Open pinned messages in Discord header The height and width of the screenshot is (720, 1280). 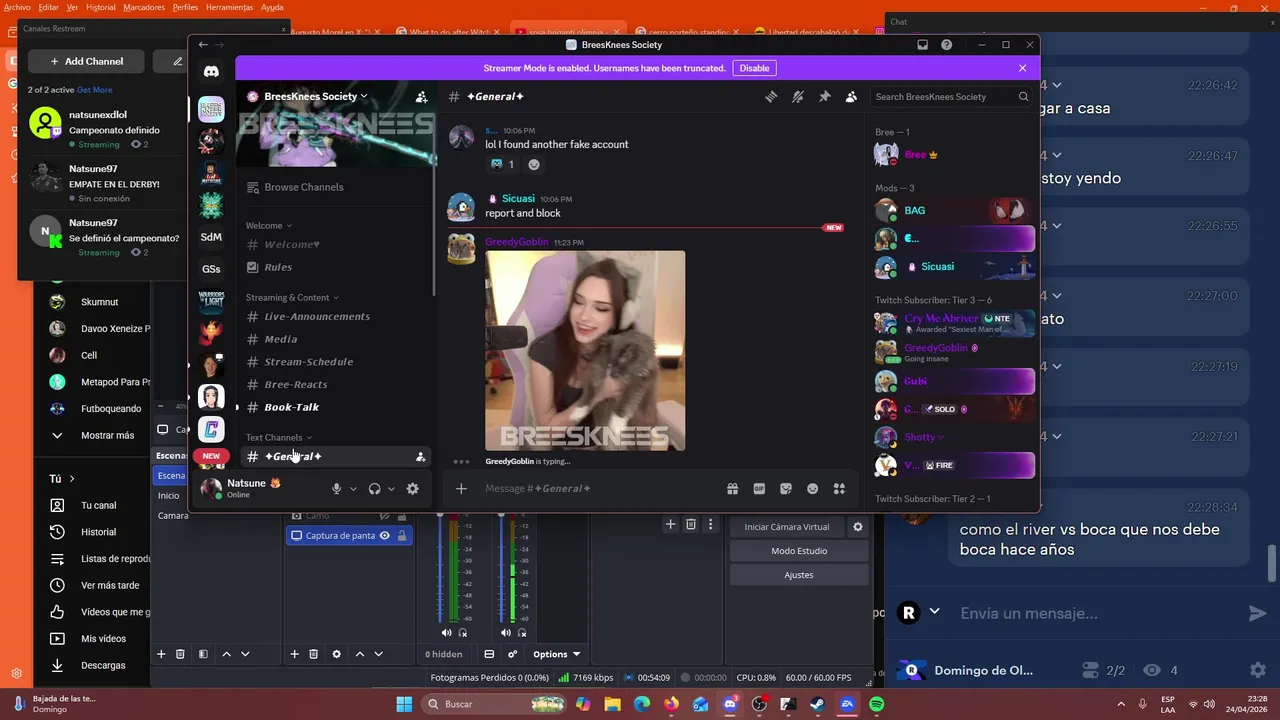824,97
